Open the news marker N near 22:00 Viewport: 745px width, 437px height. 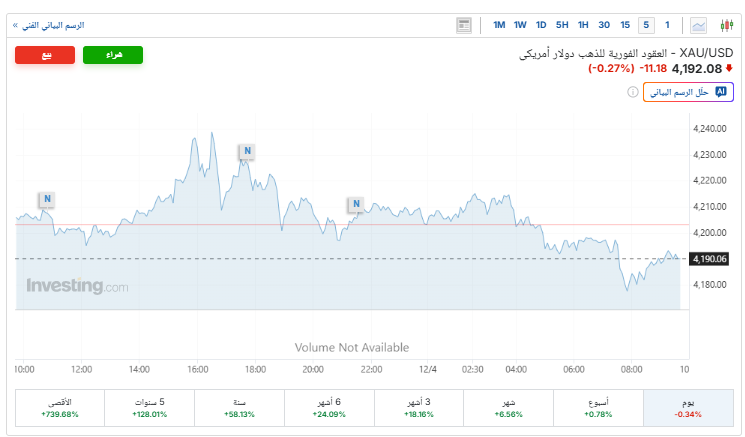pos(355,204)
